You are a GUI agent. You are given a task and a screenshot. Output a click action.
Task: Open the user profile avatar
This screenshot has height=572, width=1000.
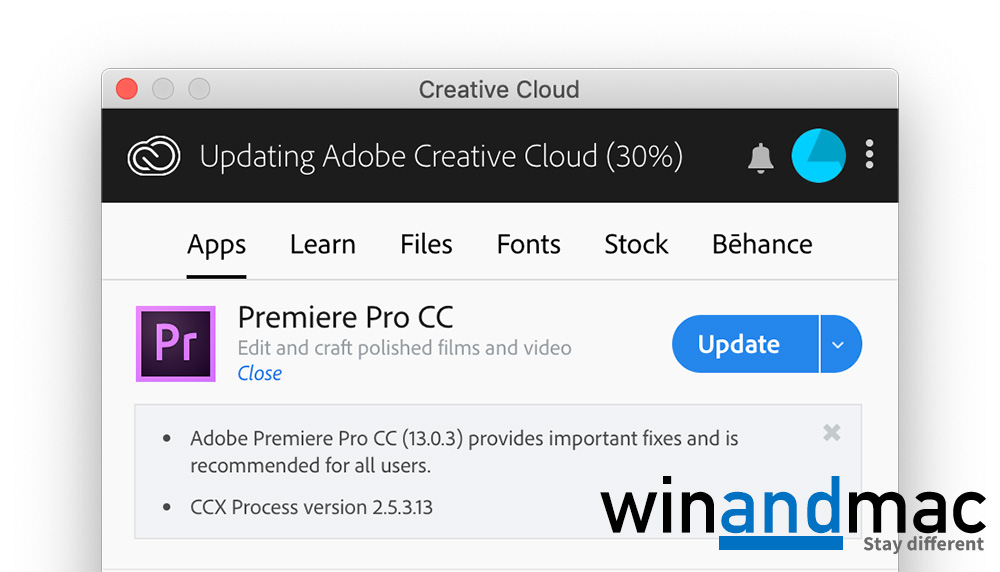(x=818, y=156)
